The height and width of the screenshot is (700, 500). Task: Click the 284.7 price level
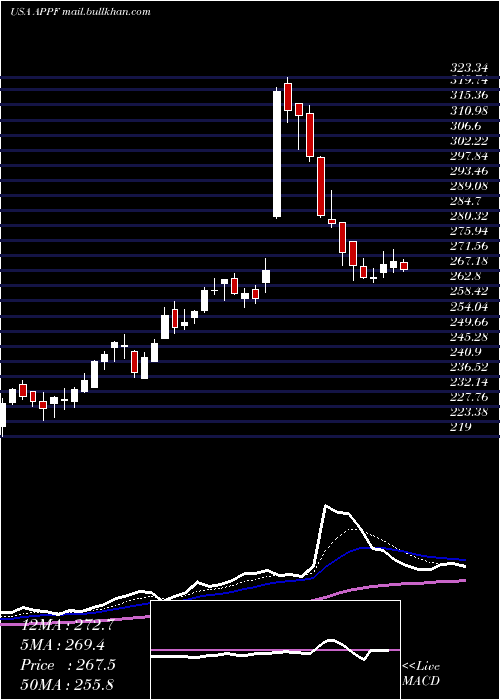click(466, 201)
